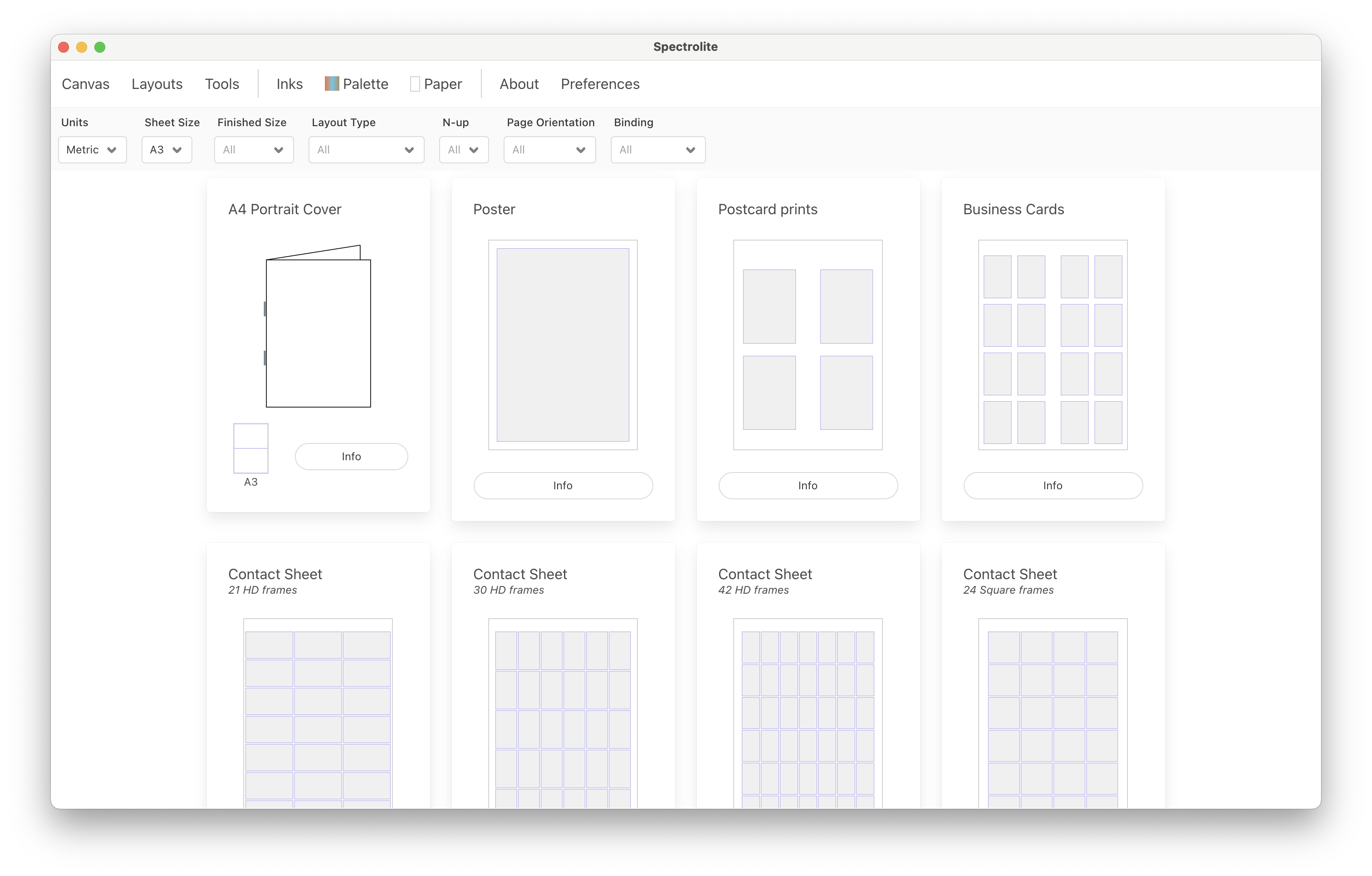Select the 24 Square frames contact sheet

[1052, 713]
